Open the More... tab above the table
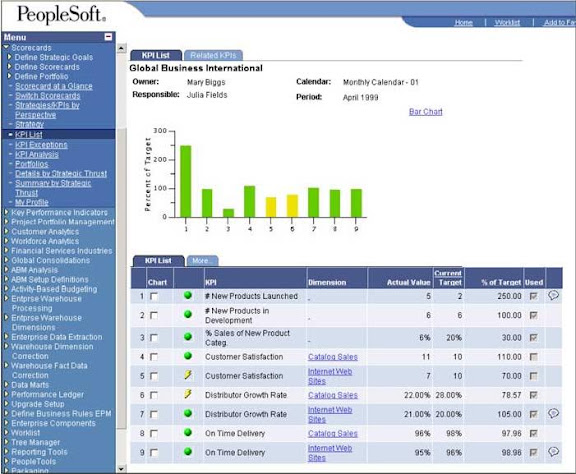 pos(202,261)
